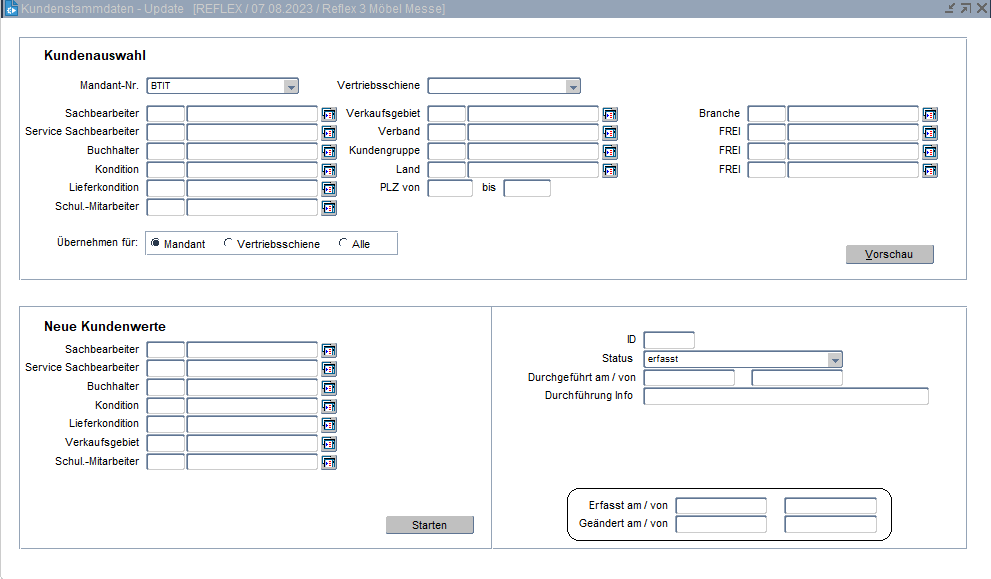Image resolution: width=991 pixels, height=579 pixels.
Task: Click into the PLZ von field
Action: (x=450, y=189)
